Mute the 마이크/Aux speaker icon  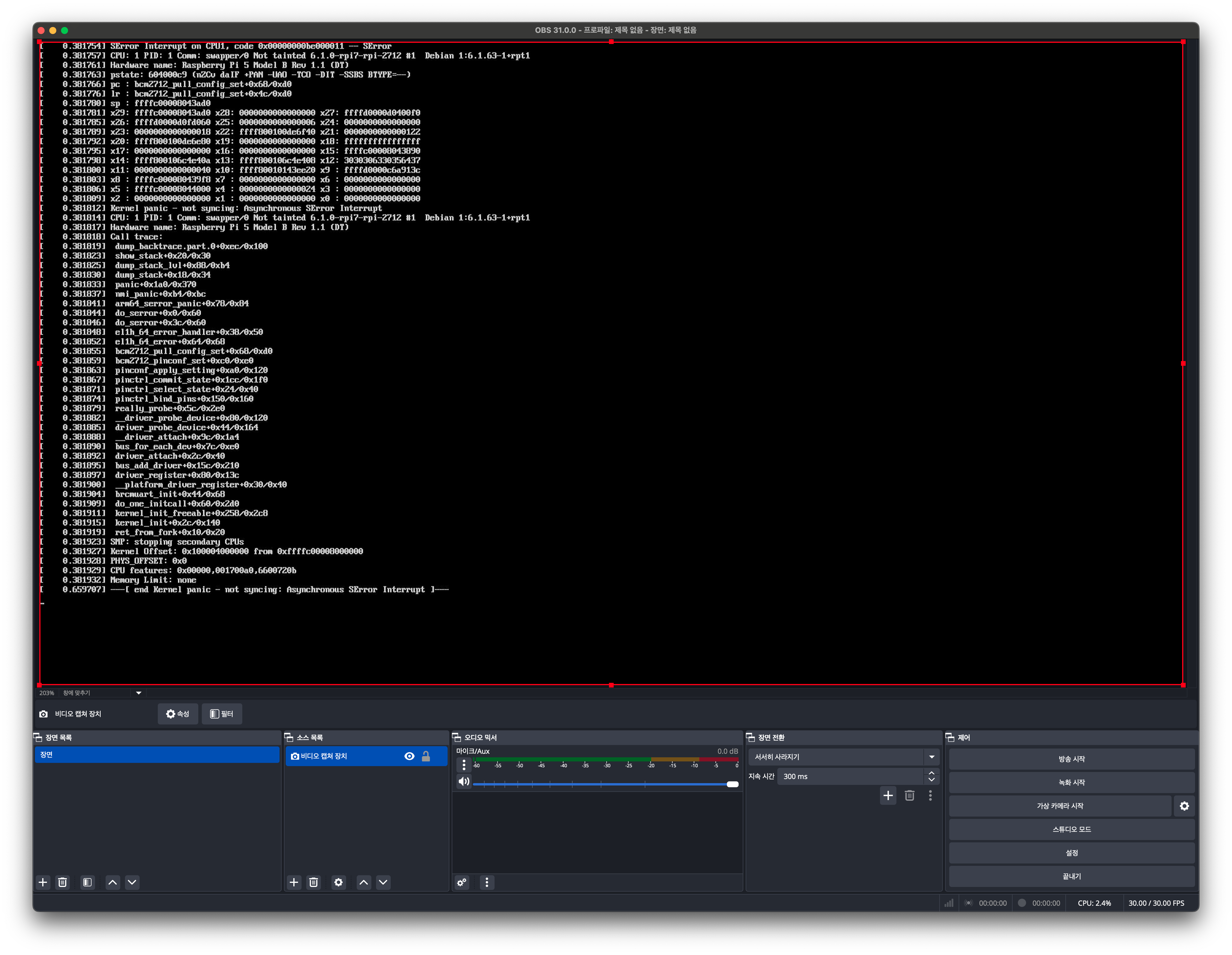tap(464, 782)
